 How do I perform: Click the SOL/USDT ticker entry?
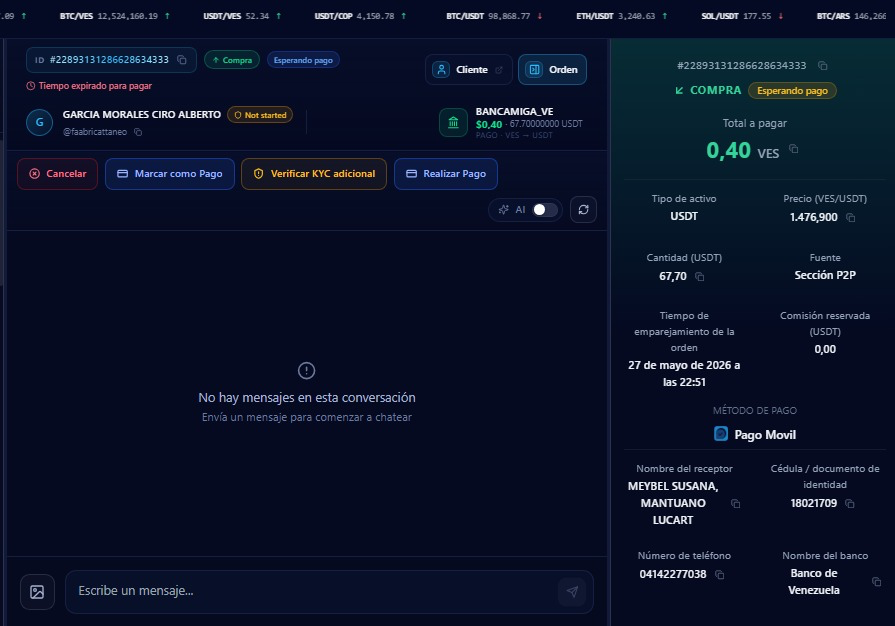[743, 16]
